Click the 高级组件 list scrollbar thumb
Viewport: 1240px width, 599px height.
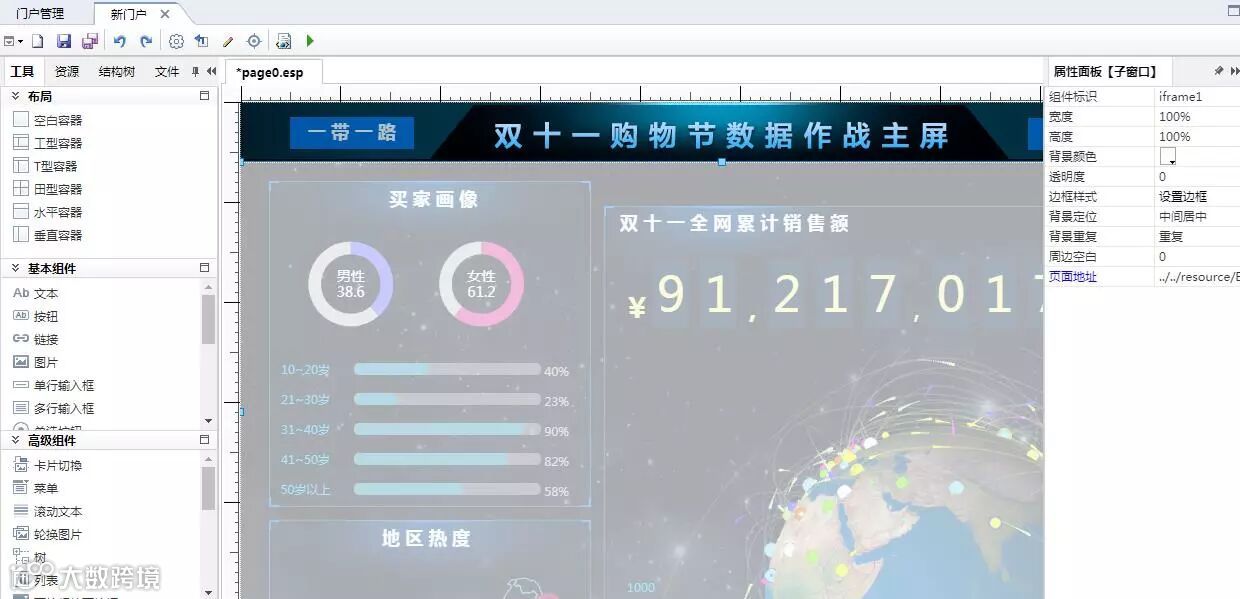click(208, 488)
